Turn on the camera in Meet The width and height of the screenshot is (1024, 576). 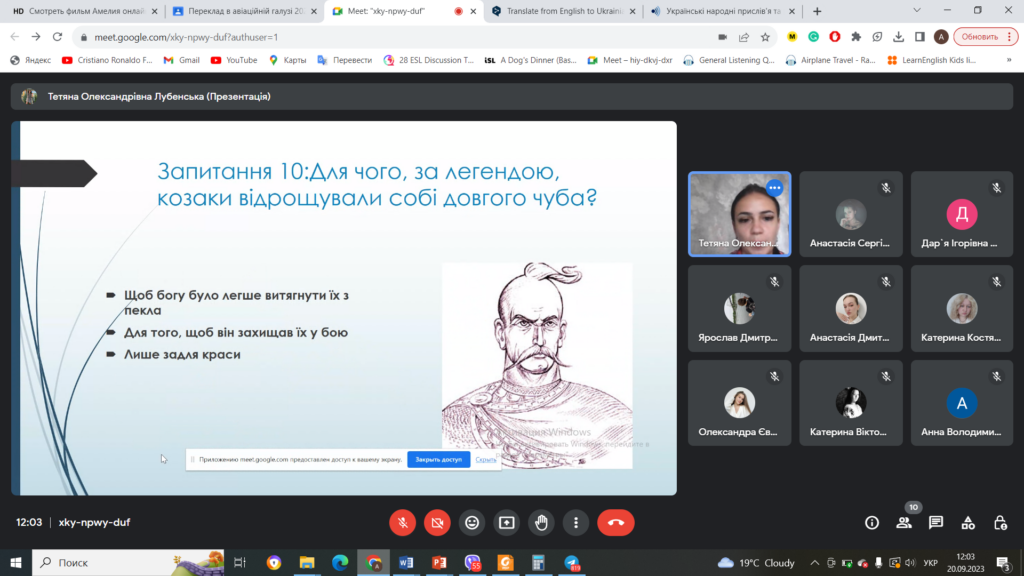click(x=437, y=522)
